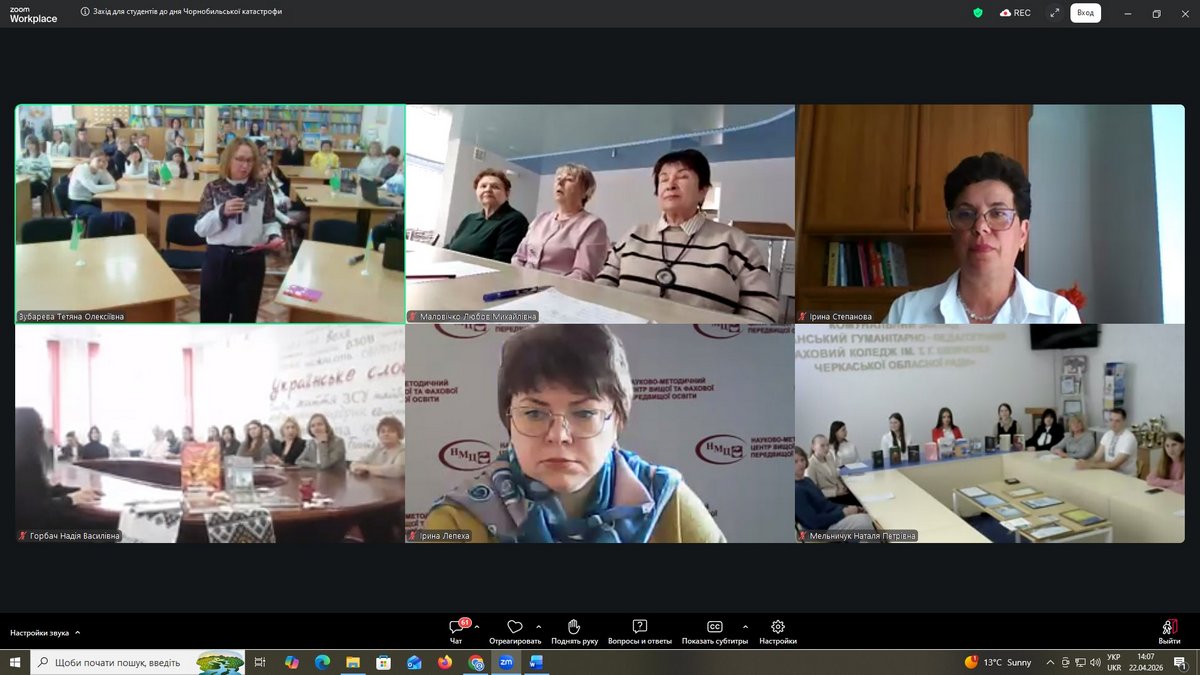Screen dimensions: 1200x675
Task: Raise hand with Поднять руку
Action: [x=574, y=631]
